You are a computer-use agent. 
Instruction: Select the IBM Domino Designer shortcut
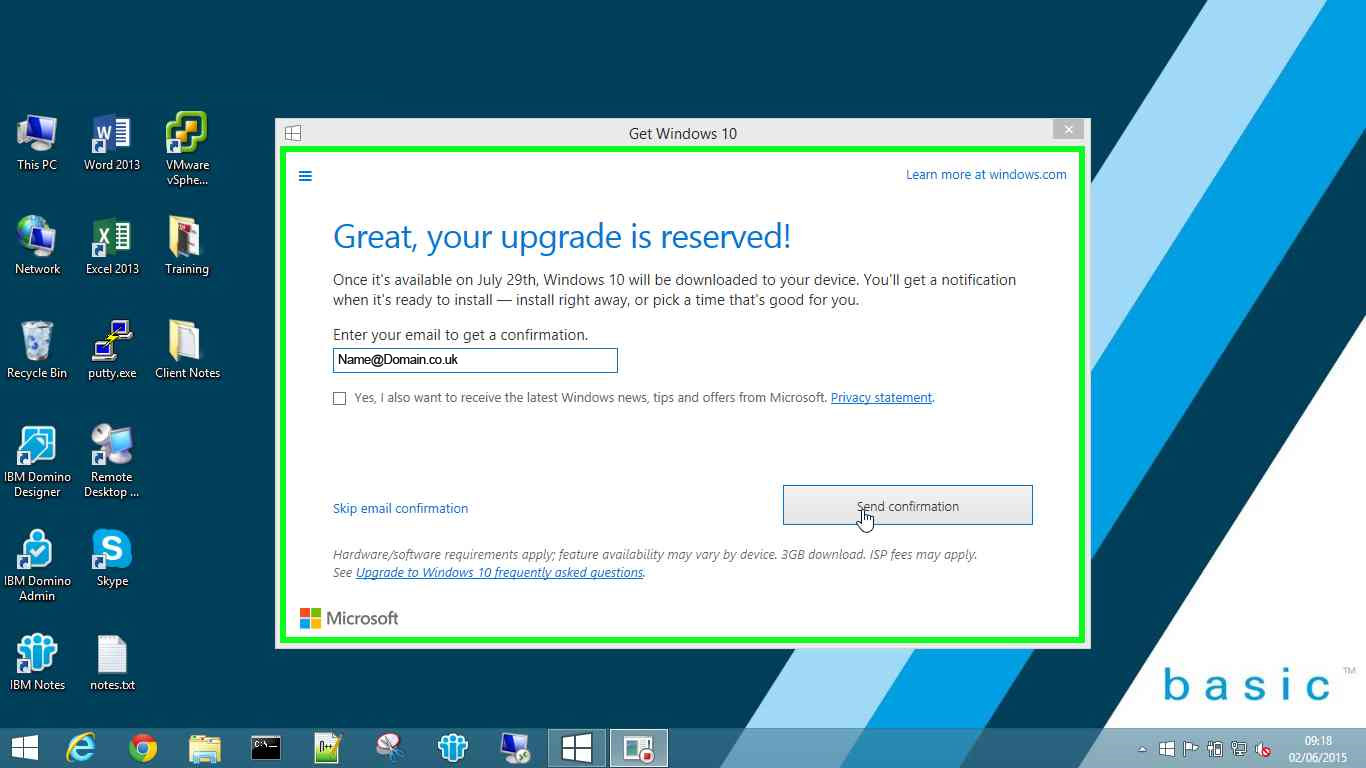click(x=37, y=461)
